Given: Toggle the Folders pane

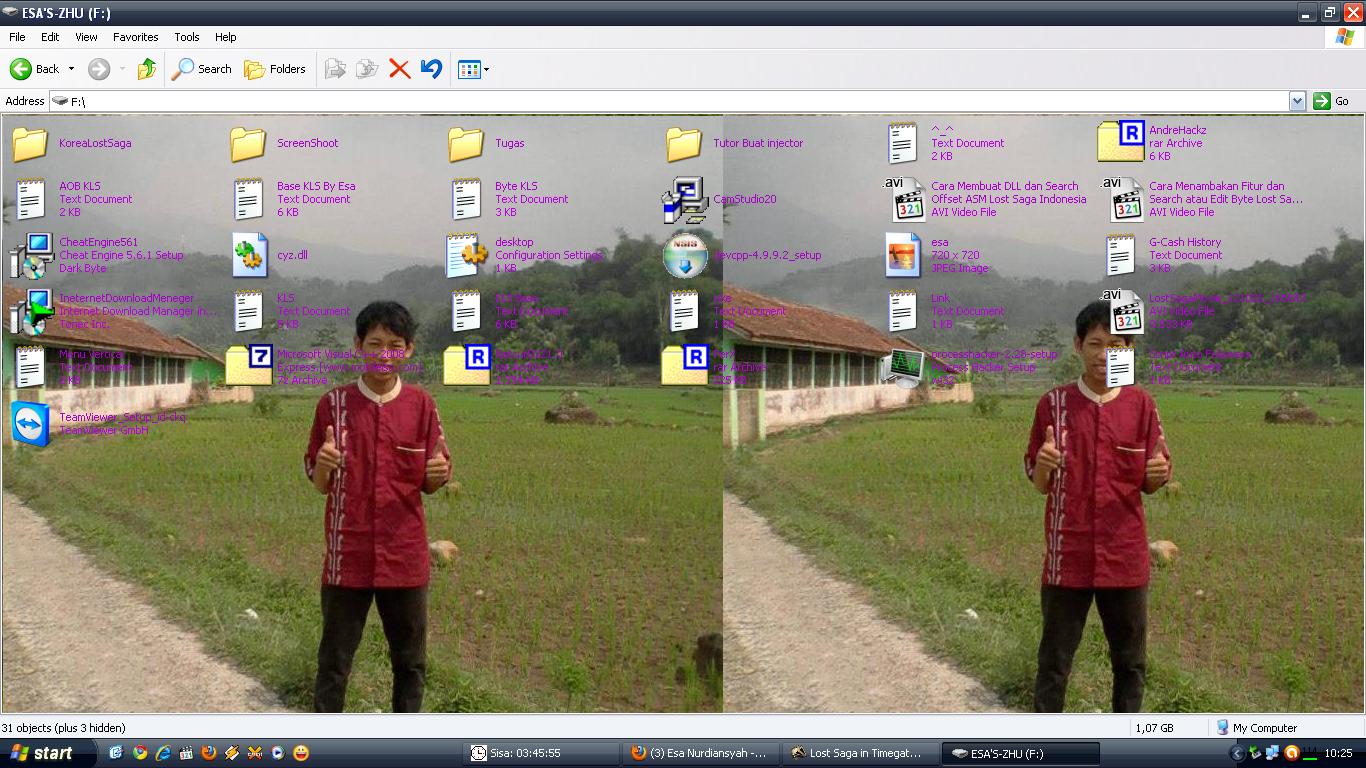Looking at the screenshot, I should coord(276,69).
